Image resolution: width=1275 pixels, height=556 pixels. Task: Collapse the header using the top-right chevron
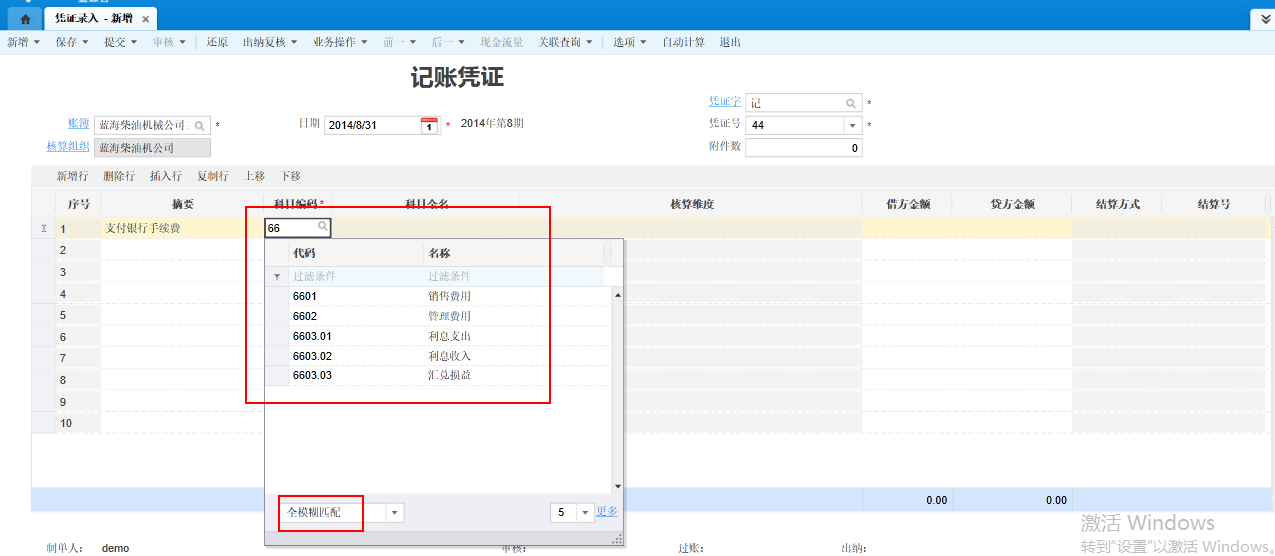point(1264,19)
